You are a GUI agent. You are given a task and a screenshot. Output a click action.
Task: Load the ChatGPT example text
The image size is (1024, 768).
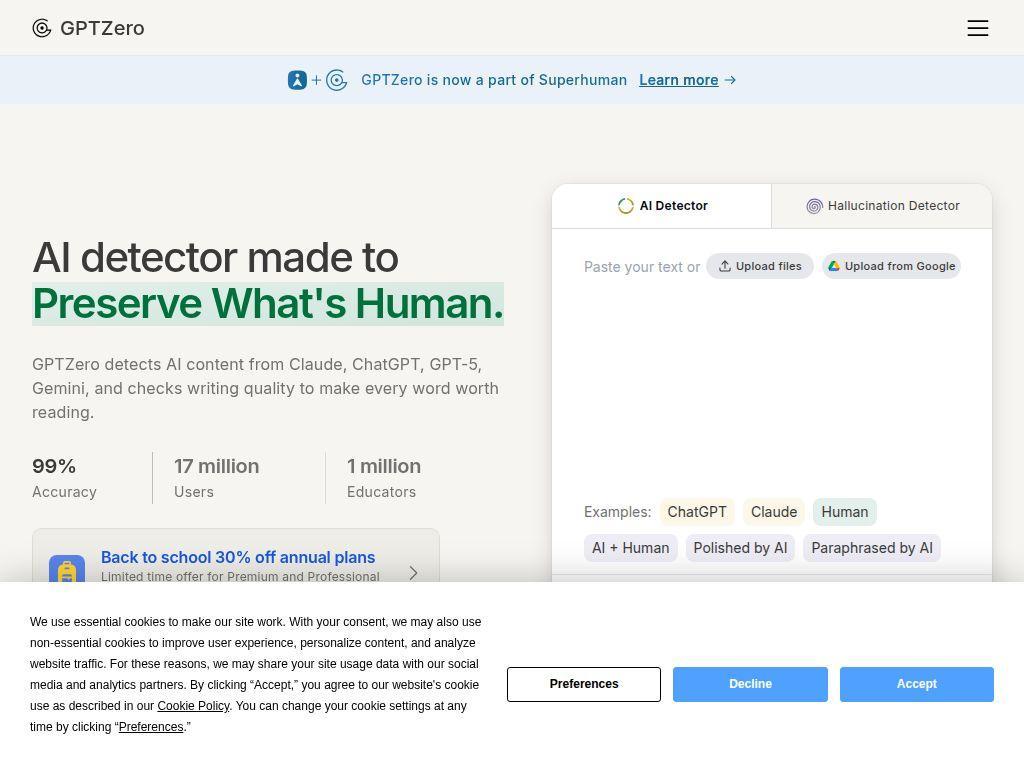click(697, 512)
